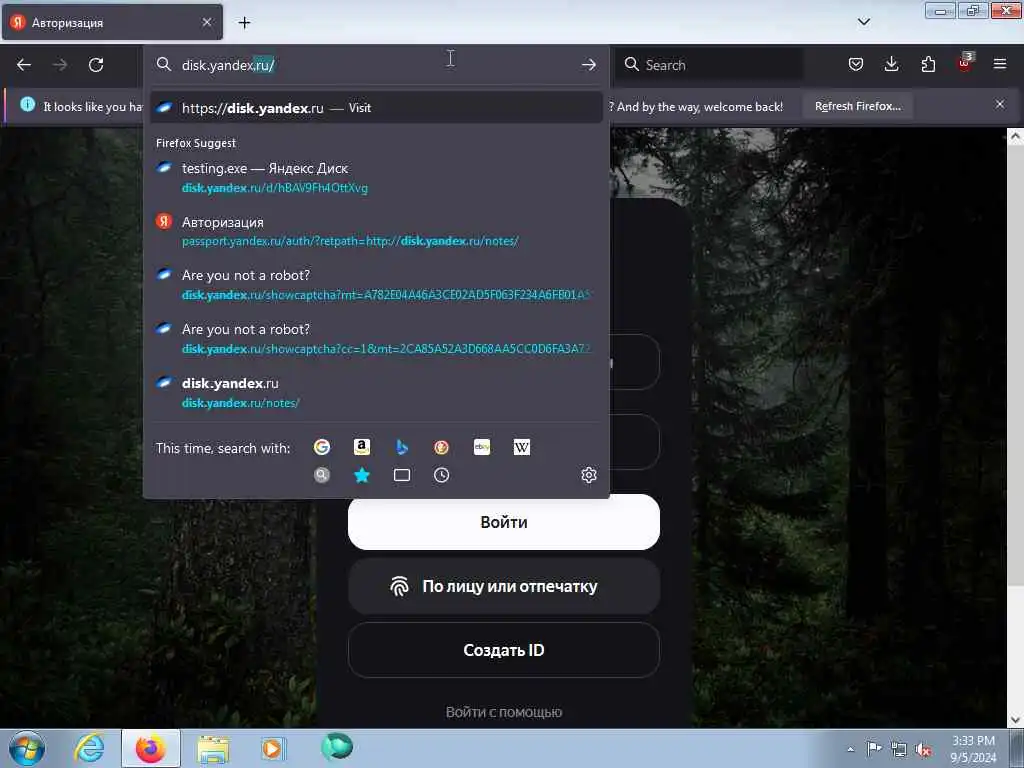
Task: Launch Internet Explorer from taskbar
Action: (x=89, y=748)
